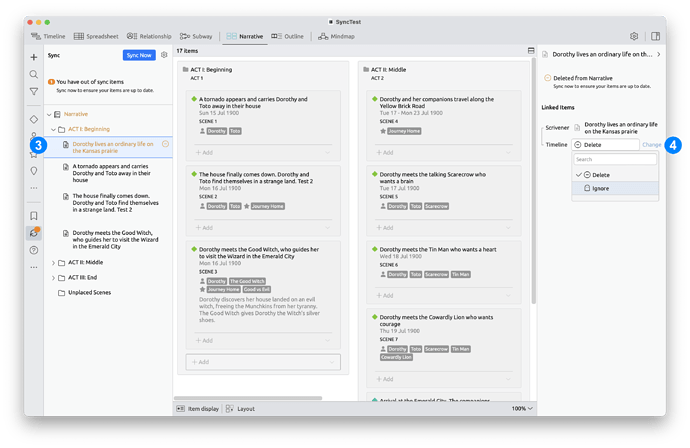Open the filter funnel icon
690x448 pixels.
34,92
